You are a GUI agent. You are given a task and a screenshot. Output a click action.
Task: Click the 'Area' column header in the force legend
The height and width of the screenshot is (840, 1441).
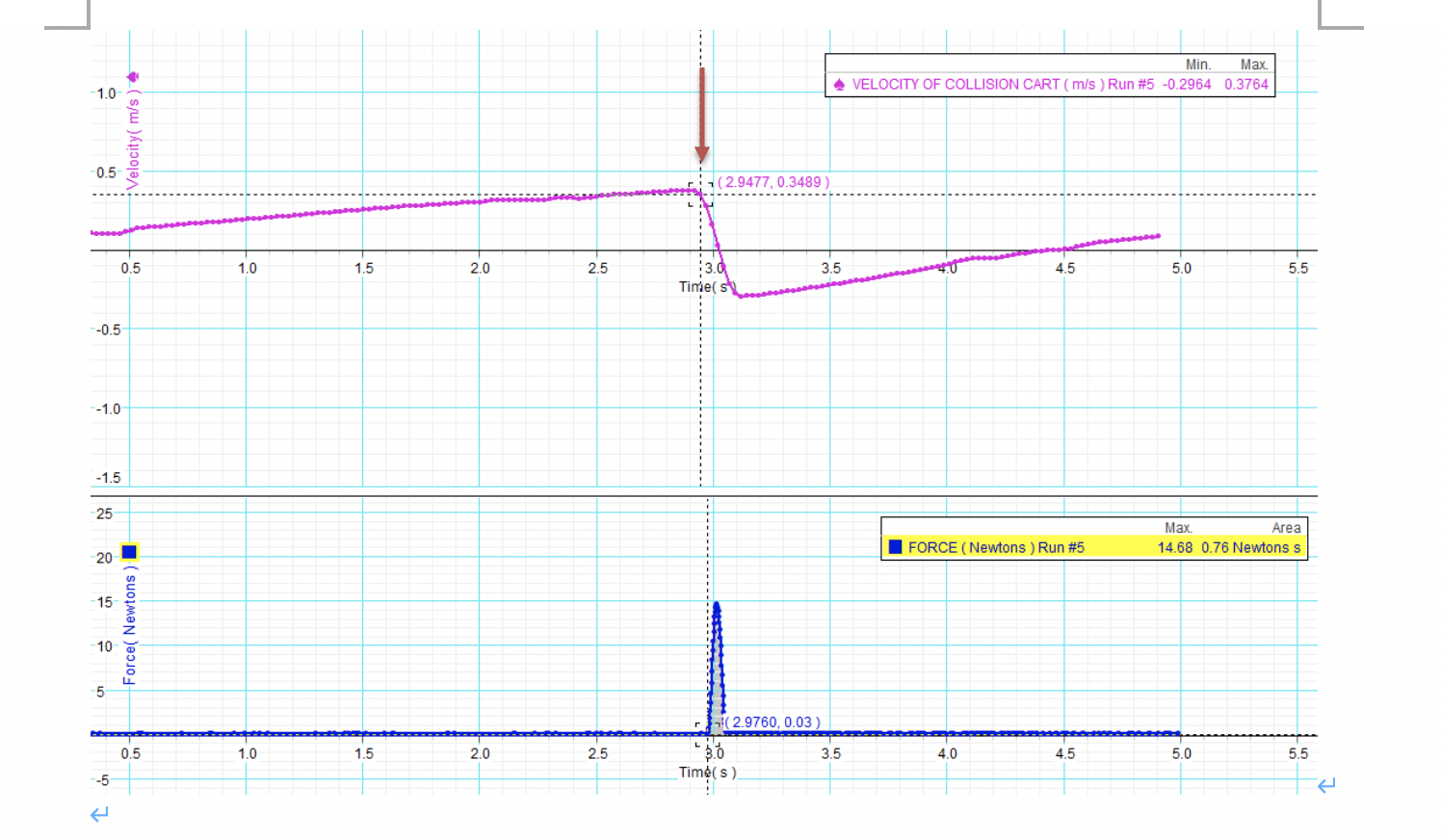click(x=1286, y=528)
